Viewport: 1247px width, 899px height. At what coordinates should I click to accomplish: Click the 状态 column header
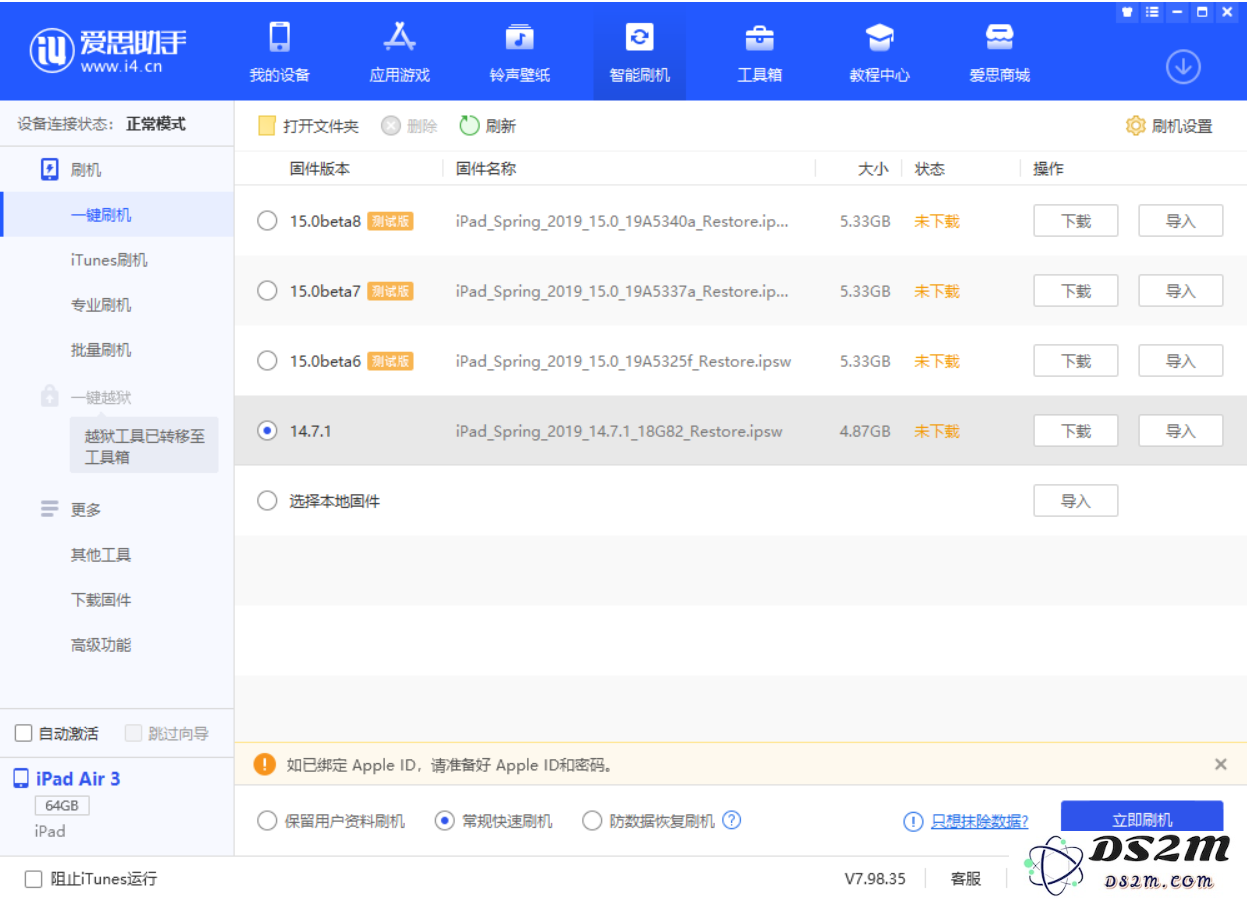pyautogui.click(x=930, y=169)
